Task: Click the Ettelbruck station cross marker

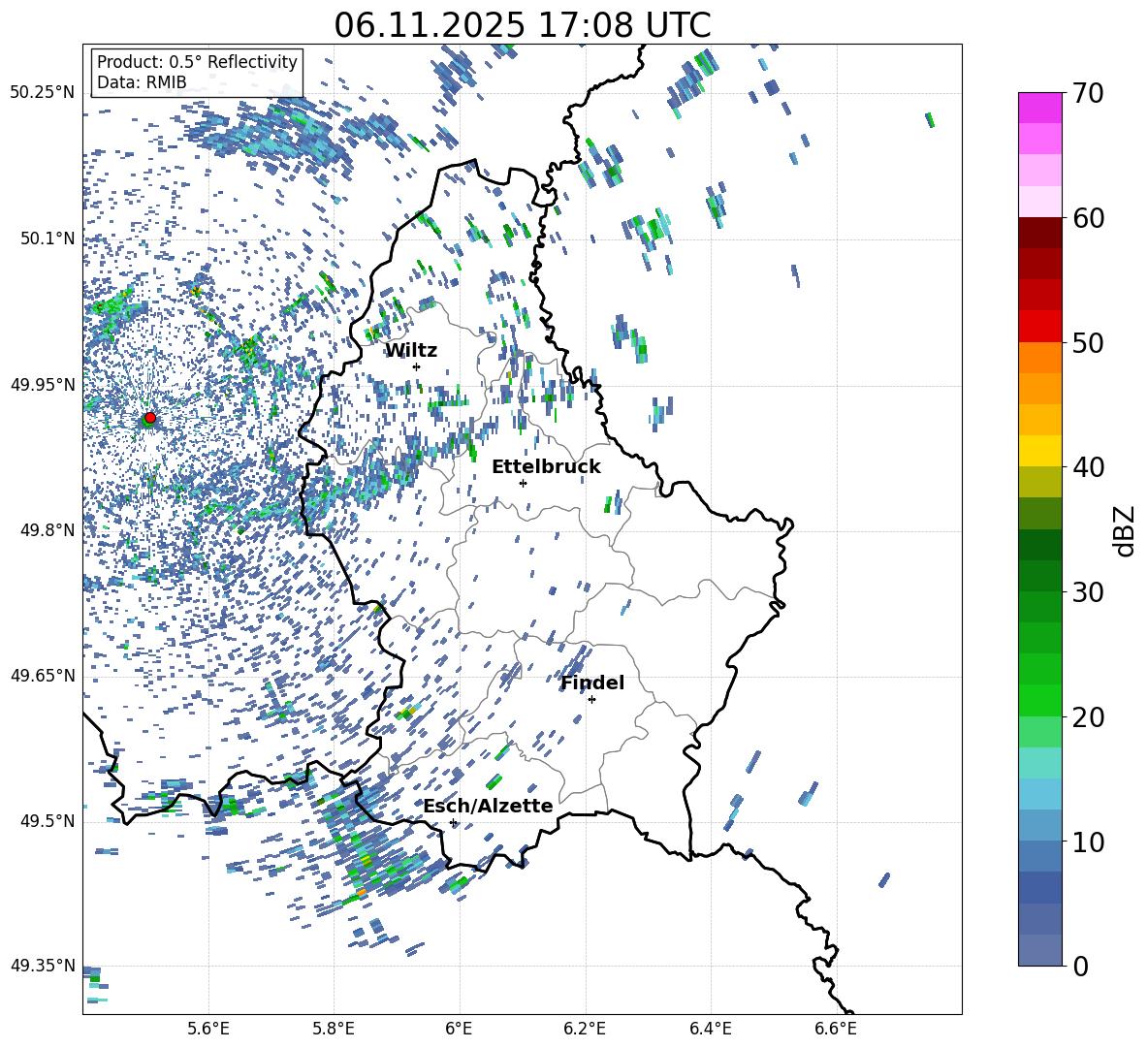Action: click(x=523, y=483)
